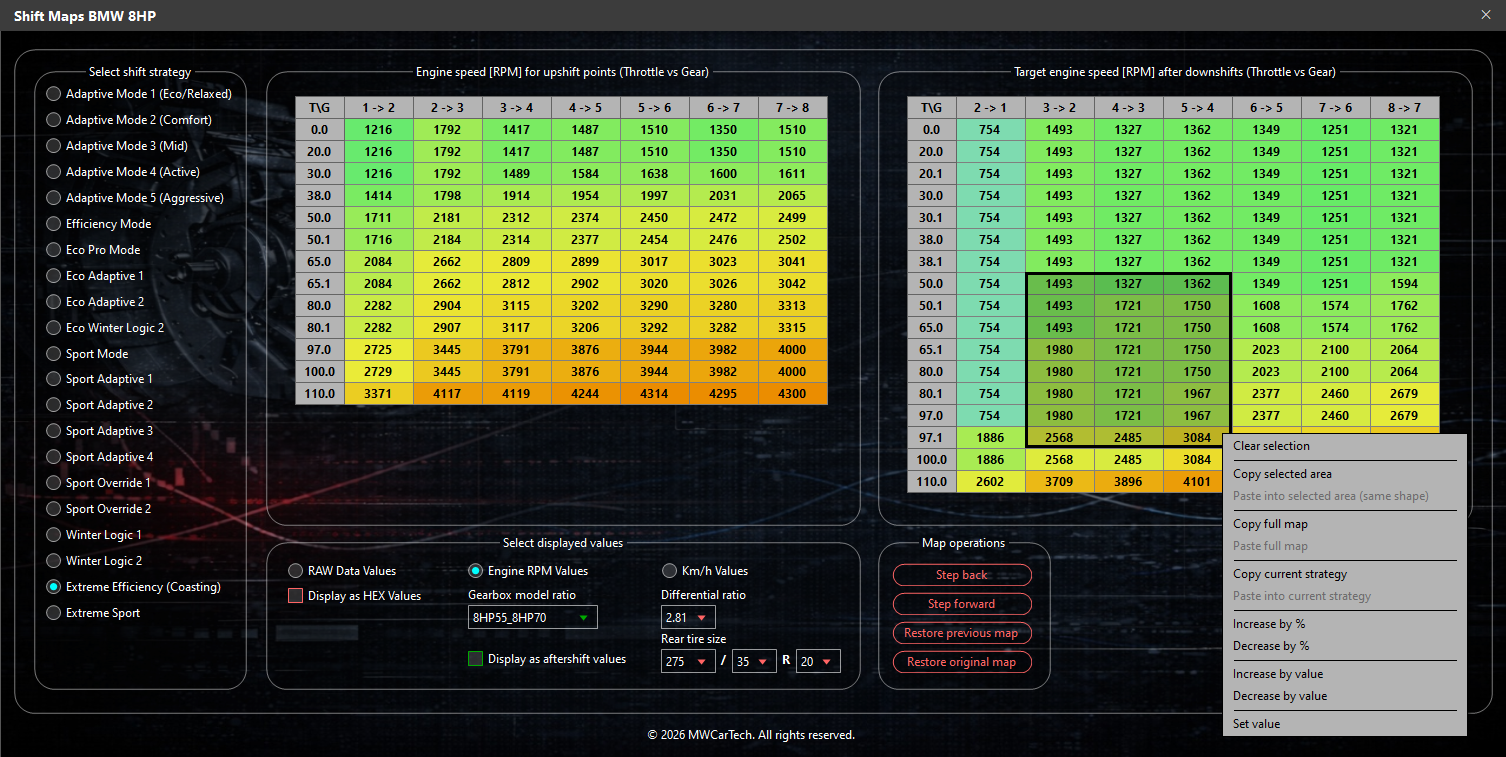Screen dimensions: 1506x757
Task: Click Set value in the context menu
Action: 1257,723
